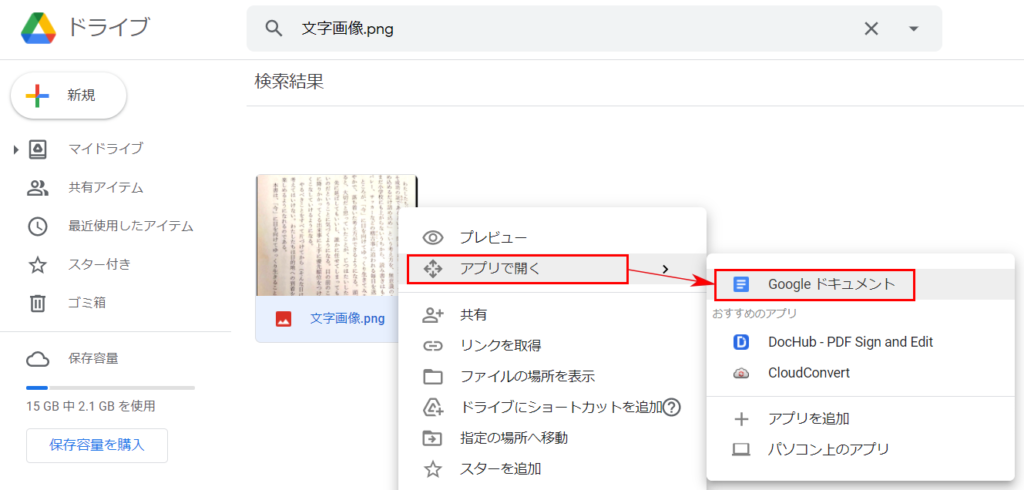Click the 共有アイテム people icon
Image resolution: width=1024 pixels, height=490 pixels.
(38, 188)
